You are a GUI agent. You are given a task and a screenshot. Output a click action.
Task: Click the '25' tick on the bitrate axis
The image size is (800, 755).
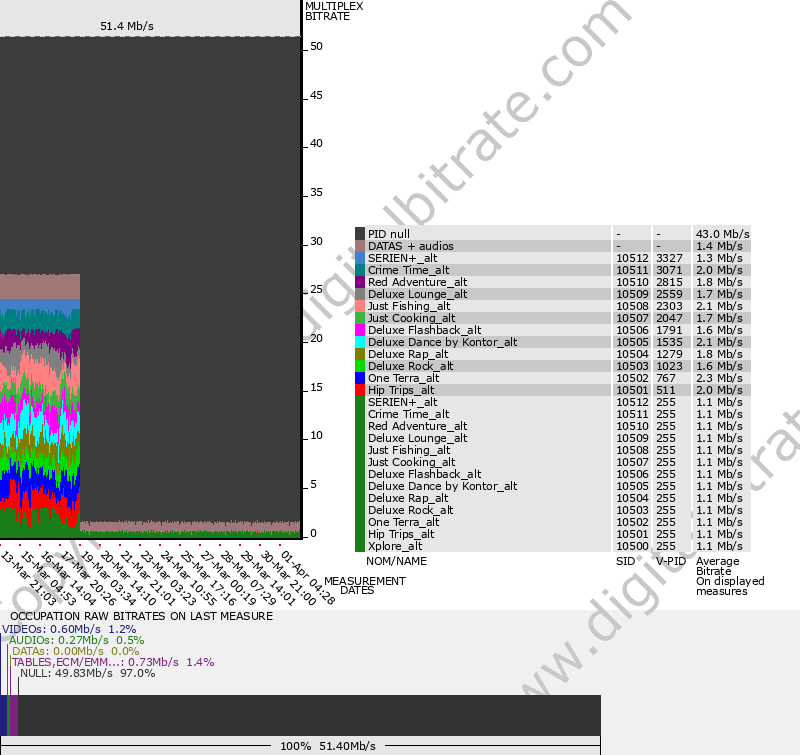tap(316, 289)
